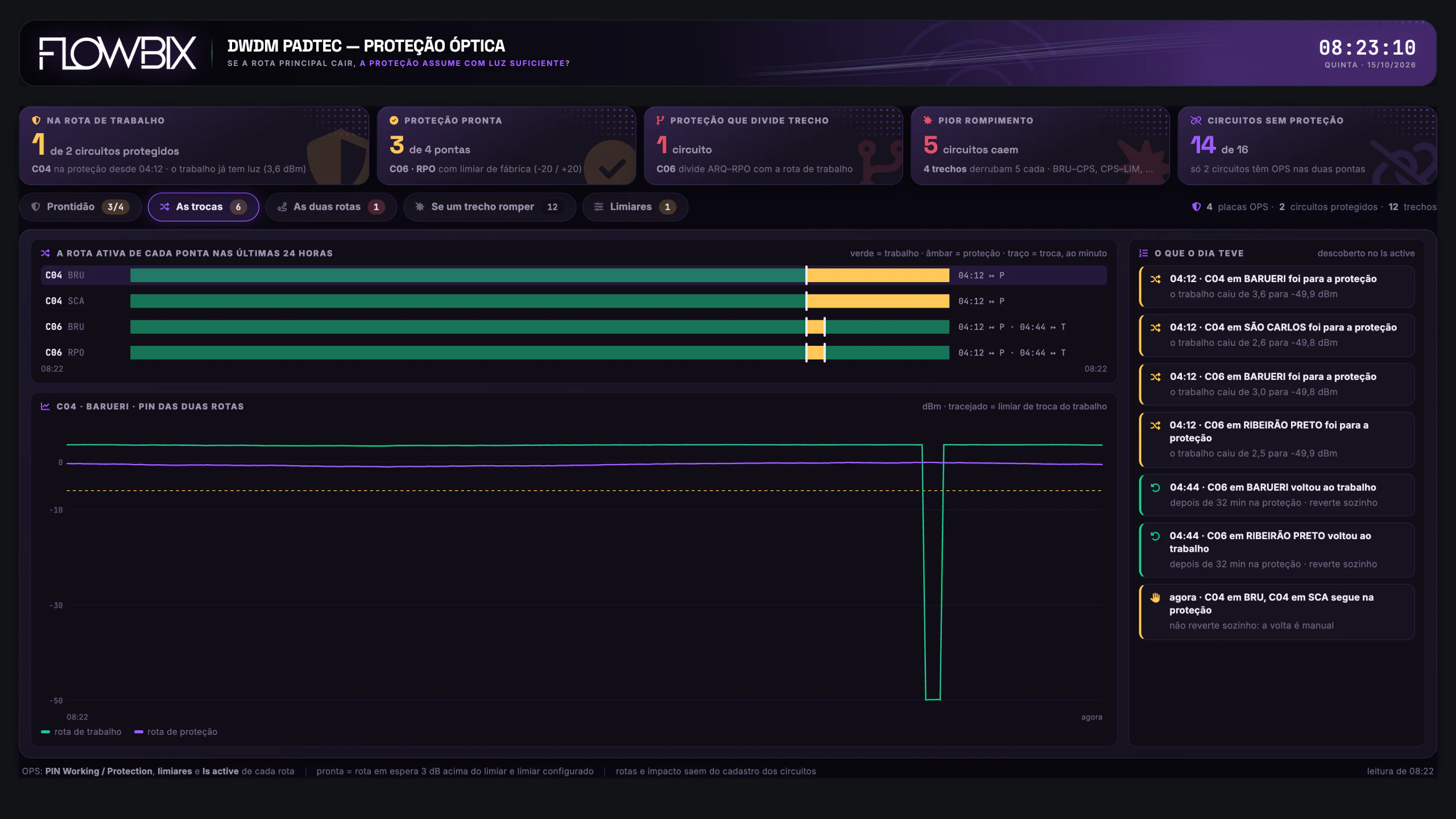Click rota de proteção legend swatch
Image resolution: width=1456 pixels, height=819 pixels.
[139, 732]
